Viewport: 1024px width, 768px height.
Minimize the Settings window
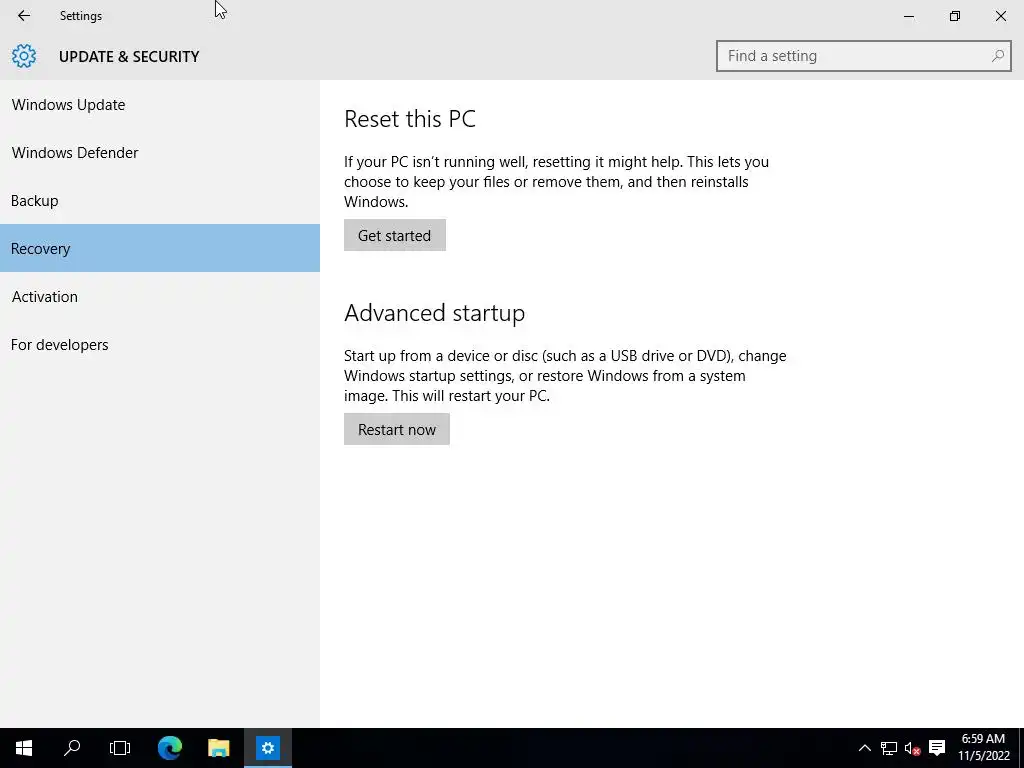908,16
